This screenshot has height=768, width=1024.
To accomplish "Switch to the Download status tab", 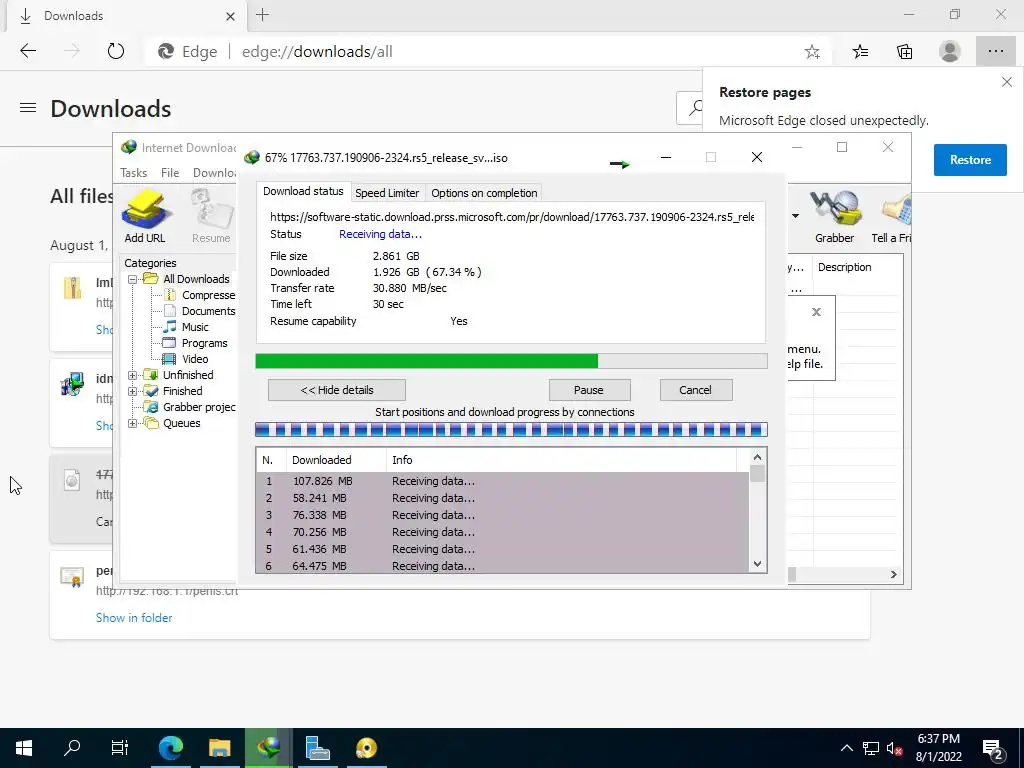I will (x=303, y=191).
